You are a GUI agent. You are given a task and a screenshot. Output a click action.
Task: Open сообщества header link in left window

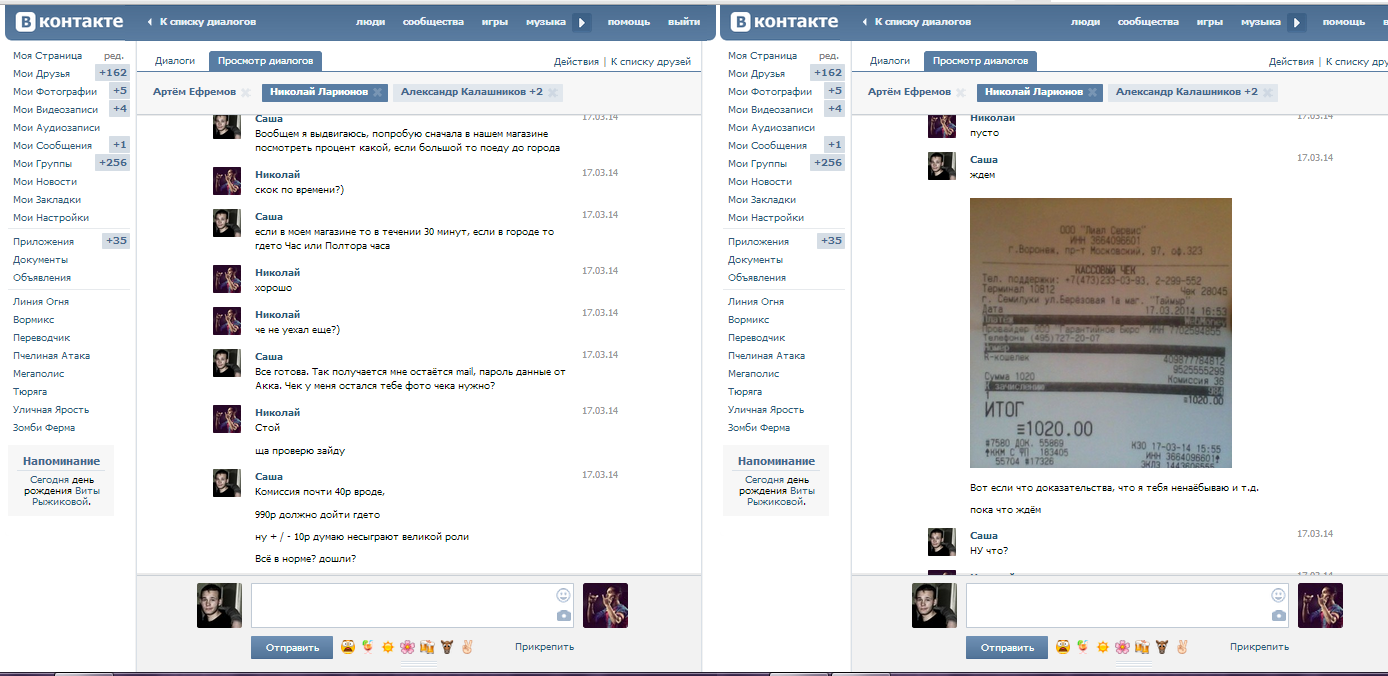click(x=433, y=21)
